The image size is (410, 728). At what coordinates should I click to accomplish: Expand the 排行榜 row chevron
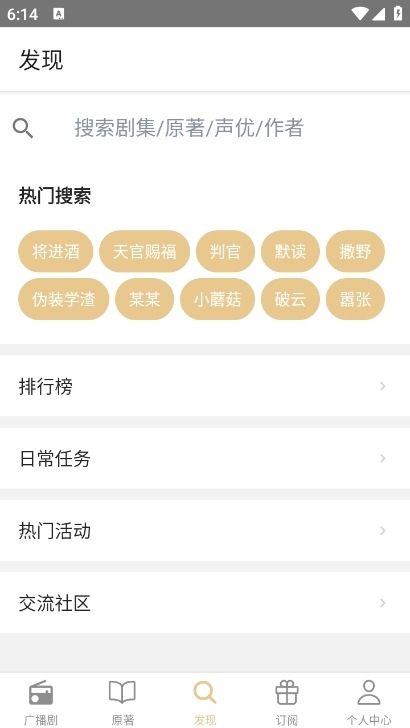383,386
